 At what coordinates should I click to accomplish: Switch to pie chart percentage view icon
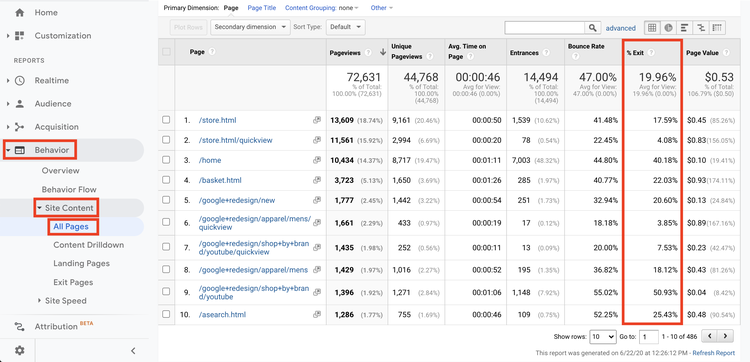(x=668, y=28)
